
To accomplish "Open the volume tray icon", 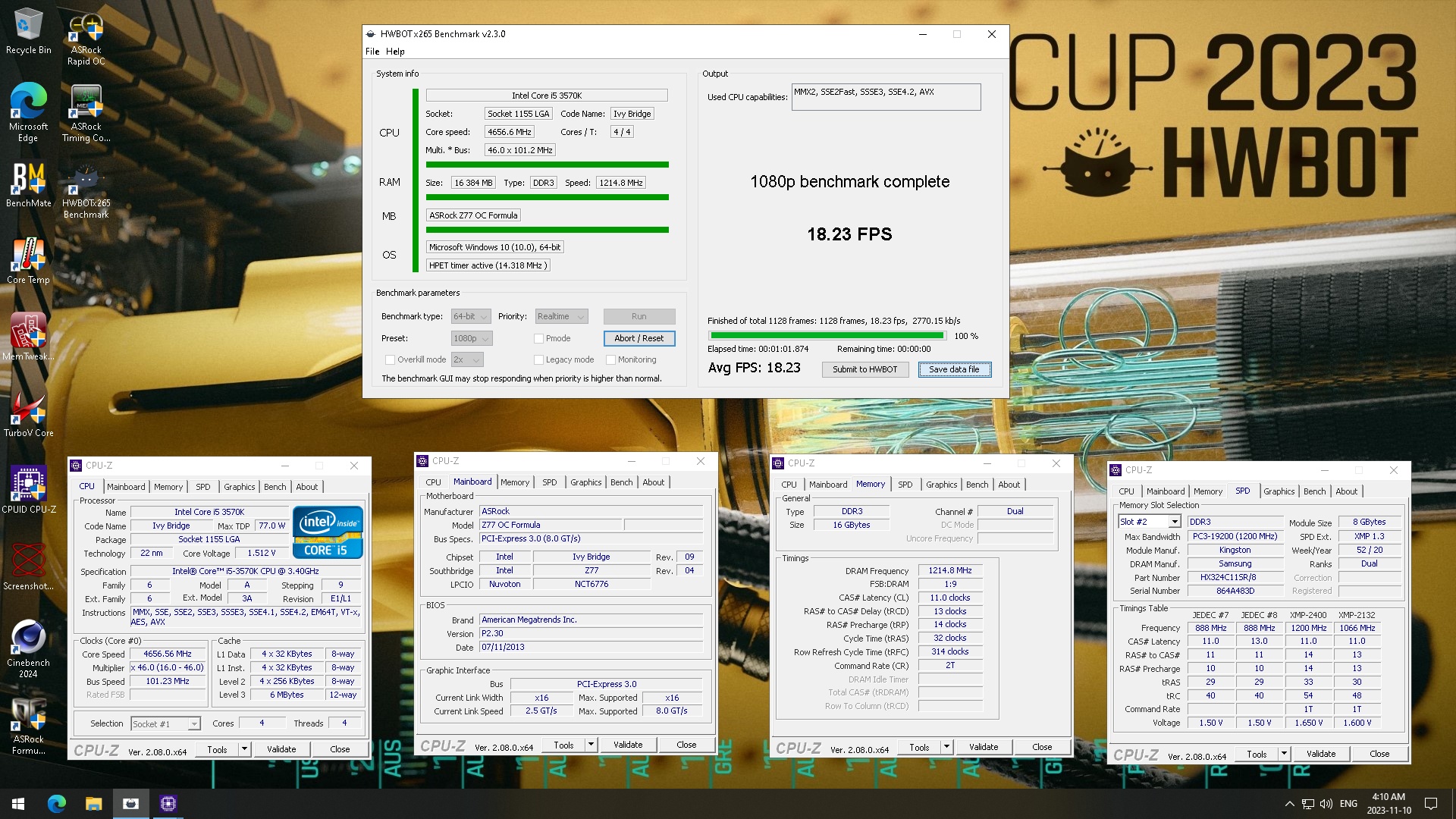I will (x=1326, y=804).
